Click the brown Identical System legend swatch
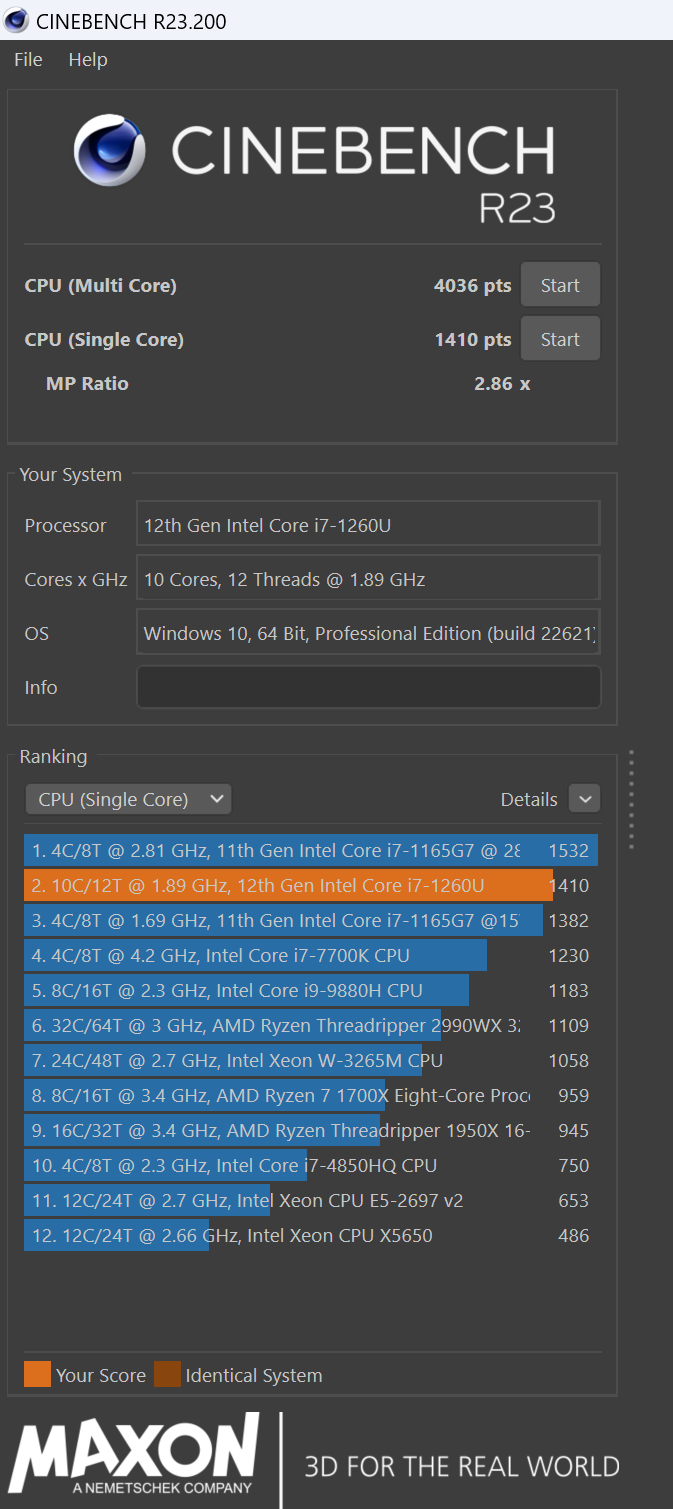This screenshot has width=673, height=1509. (x=167, y=1374)
